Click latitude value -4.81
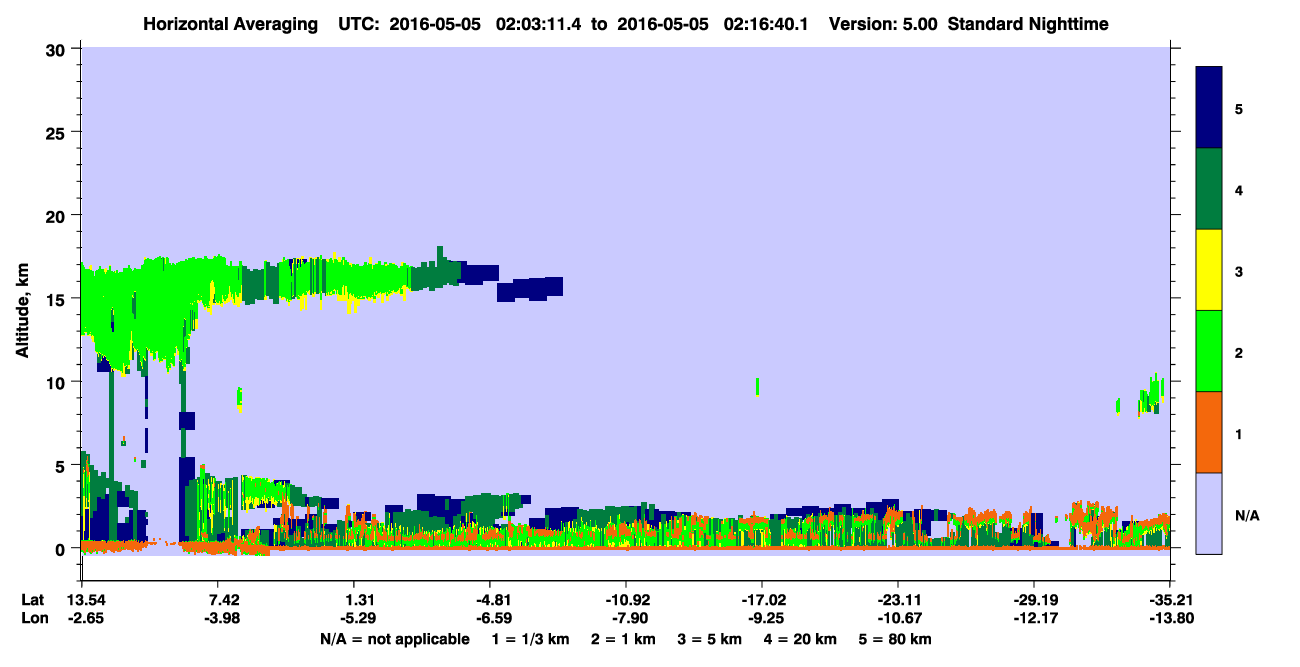This screenshot has width=1300, height=667. (489, 600)
